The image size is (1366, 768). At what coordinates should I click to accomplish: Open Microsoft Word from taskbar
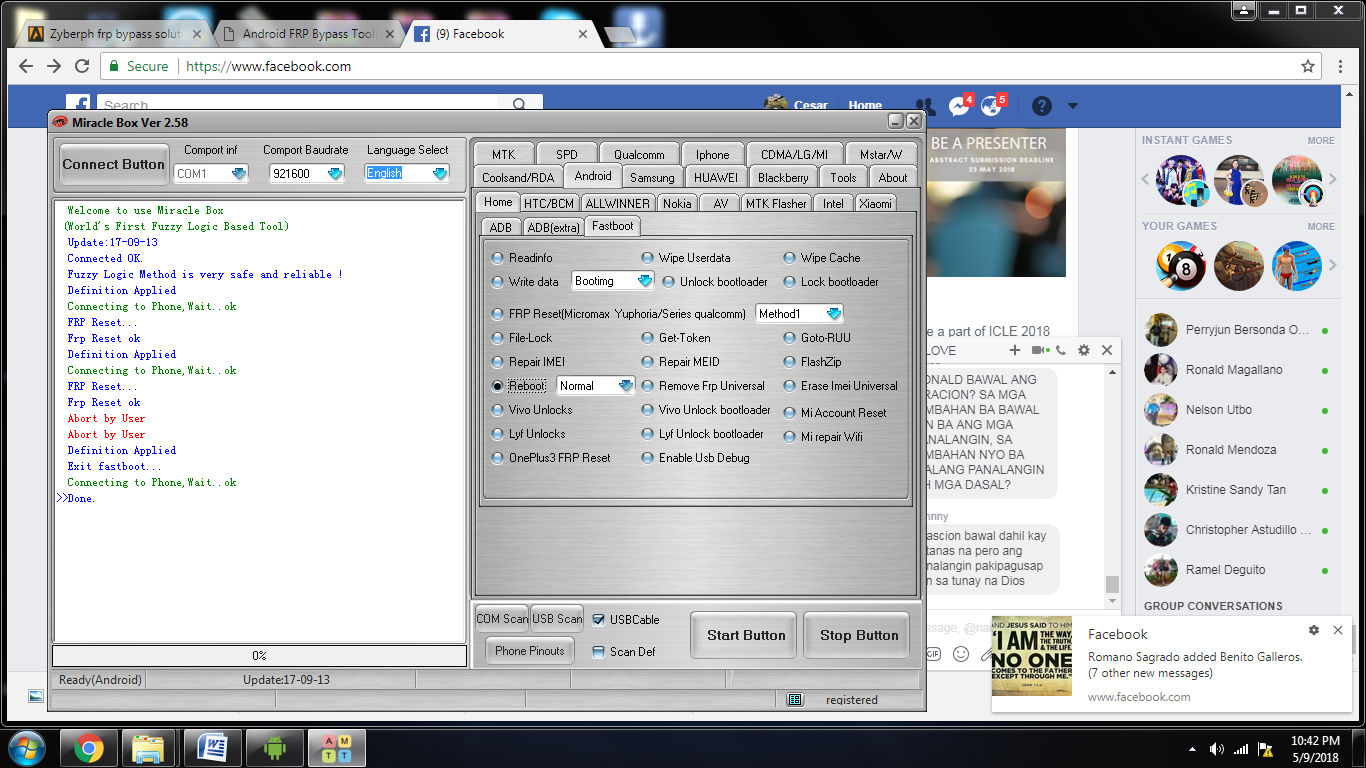[x=213, y=748]
